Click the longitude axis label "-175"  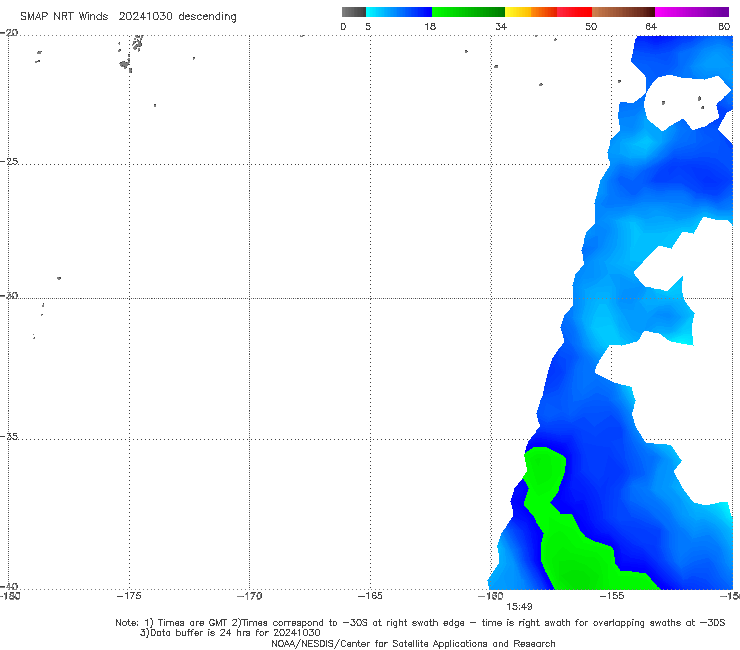point(129,596)
